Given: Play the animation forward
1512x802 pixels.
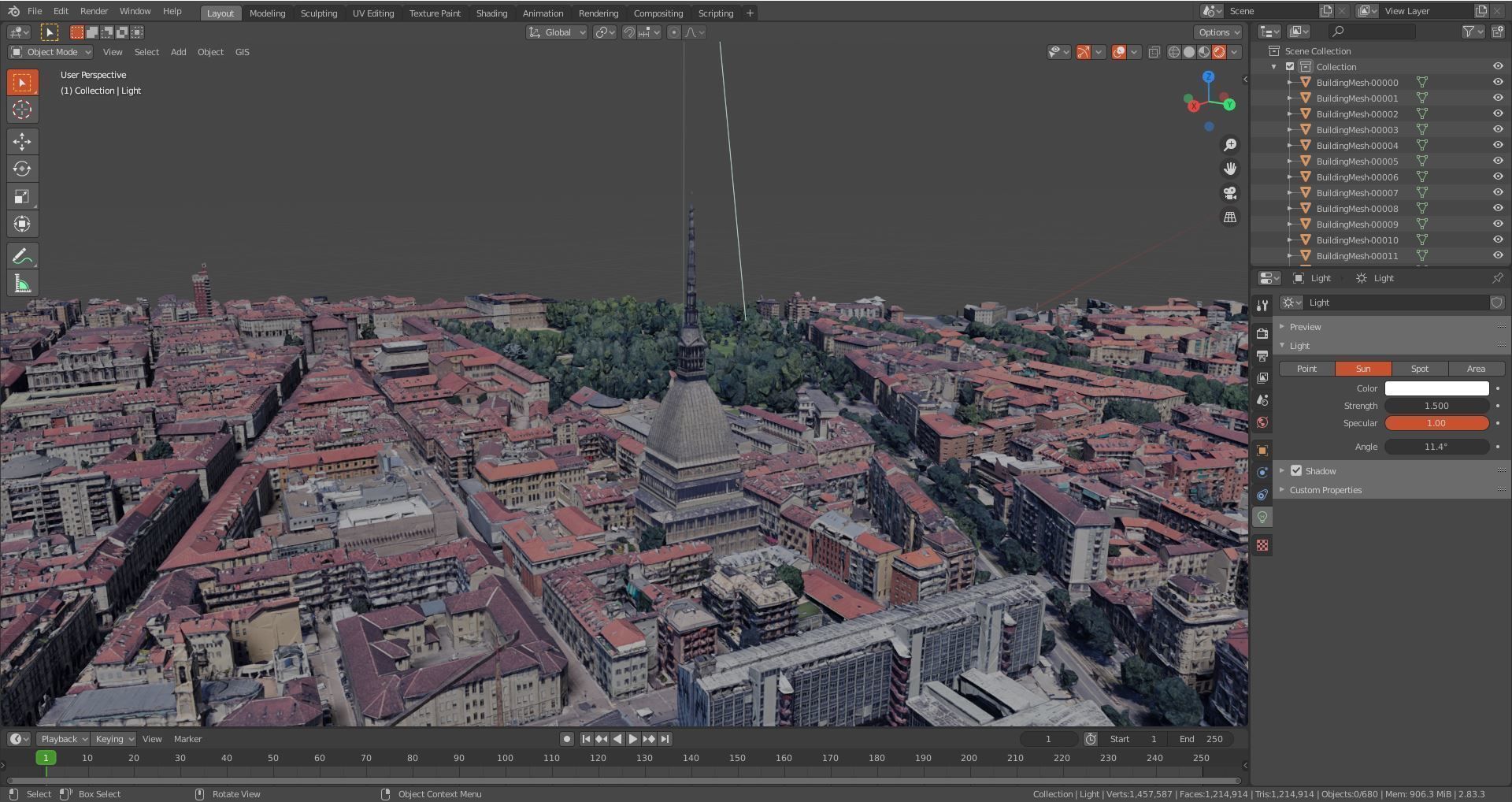Looking at the screenshot, I should coord(633,739).
